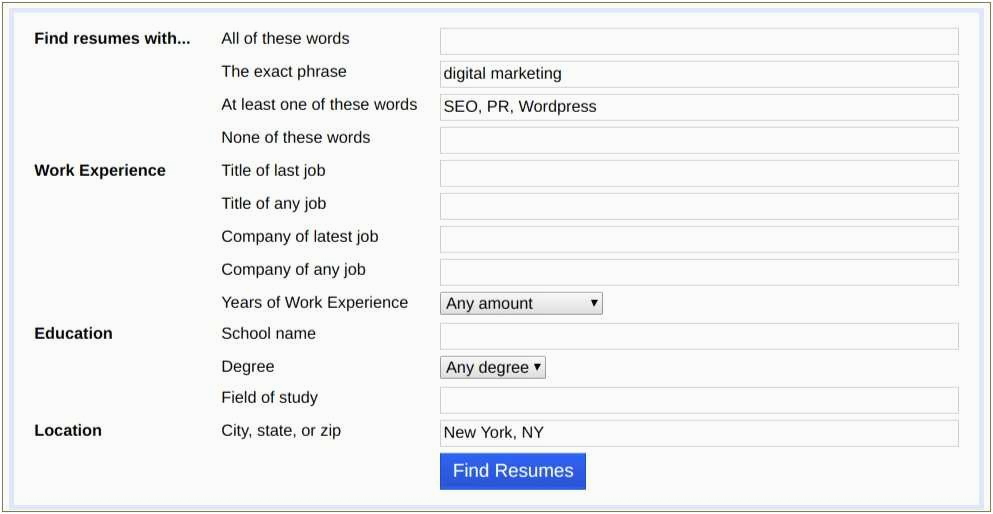Open the 'Any amount' work experience dropdown
The image size is (993, 514).
pos(521,303)
